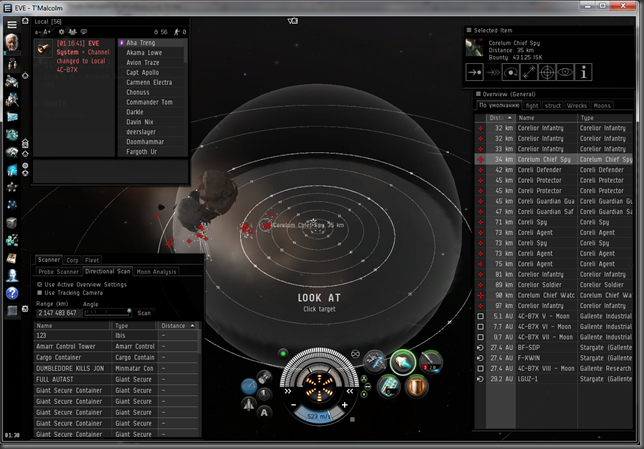644x449 pixels.
Task: Toggle the blue tactical overlay button
Action: point(249,386)
